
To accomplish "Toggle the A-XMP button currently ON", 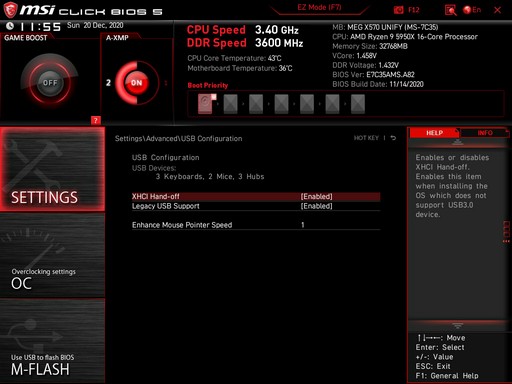I will (x=136, y=83).
